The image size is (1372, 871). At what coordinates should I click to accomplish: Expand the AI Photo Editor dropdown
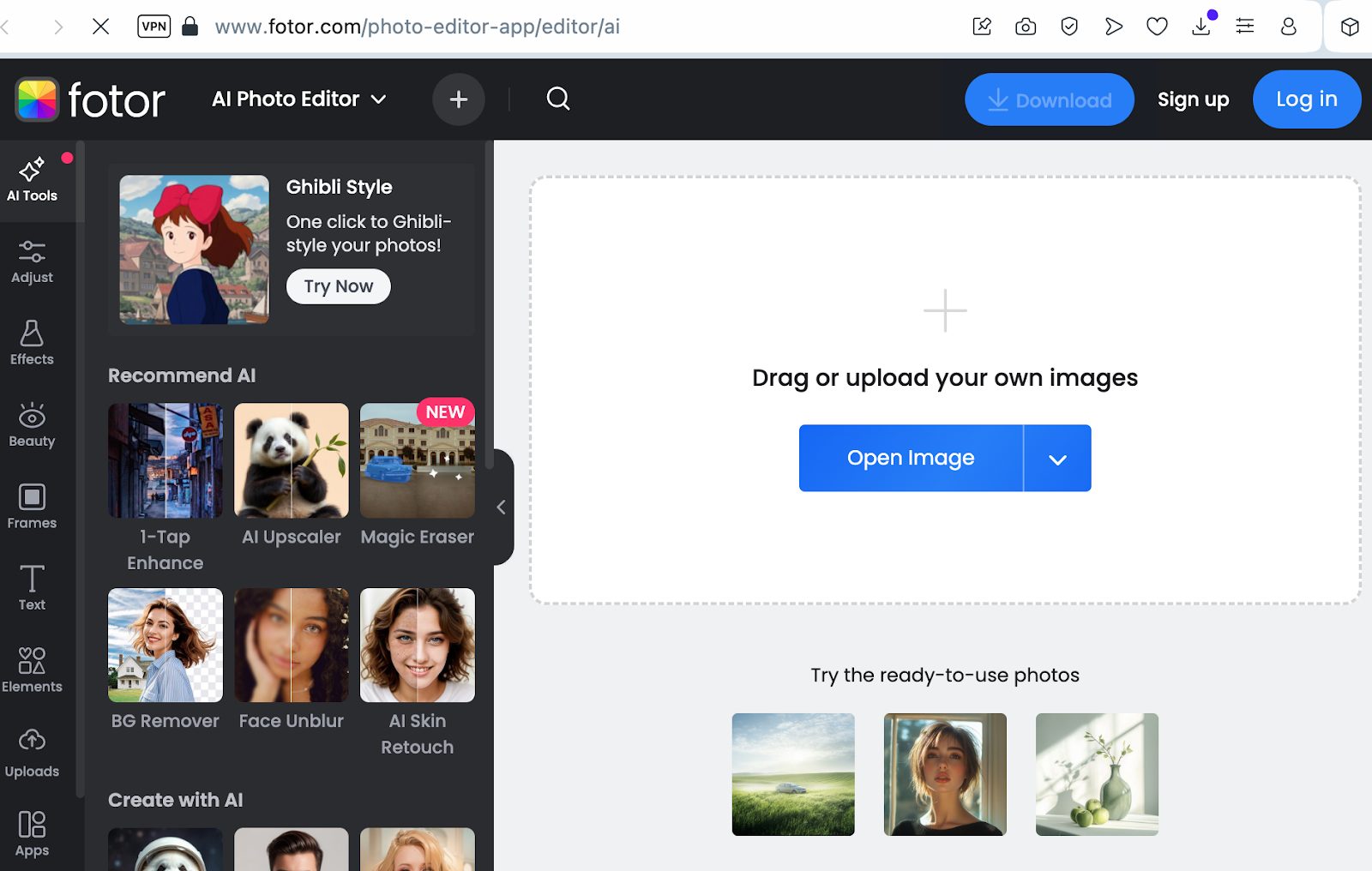point(299,99)
